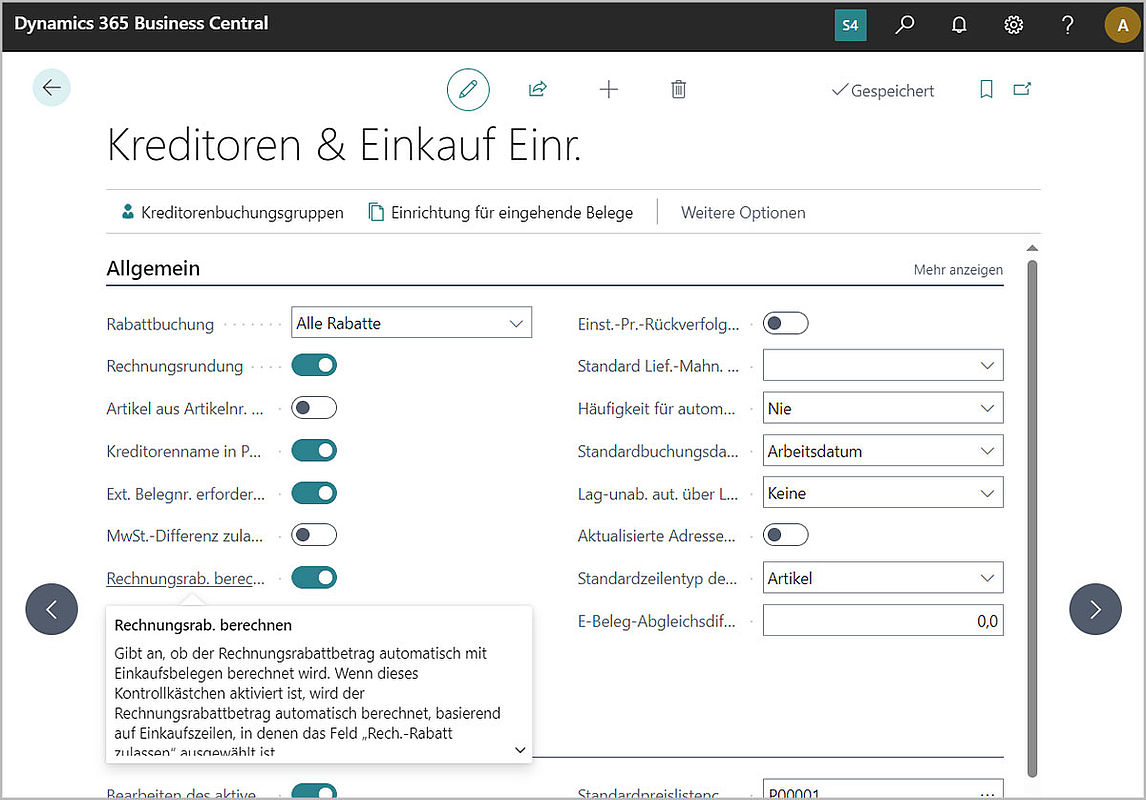Toggle Artikel aus Artikelnr. switch

[x=314, y=408]
